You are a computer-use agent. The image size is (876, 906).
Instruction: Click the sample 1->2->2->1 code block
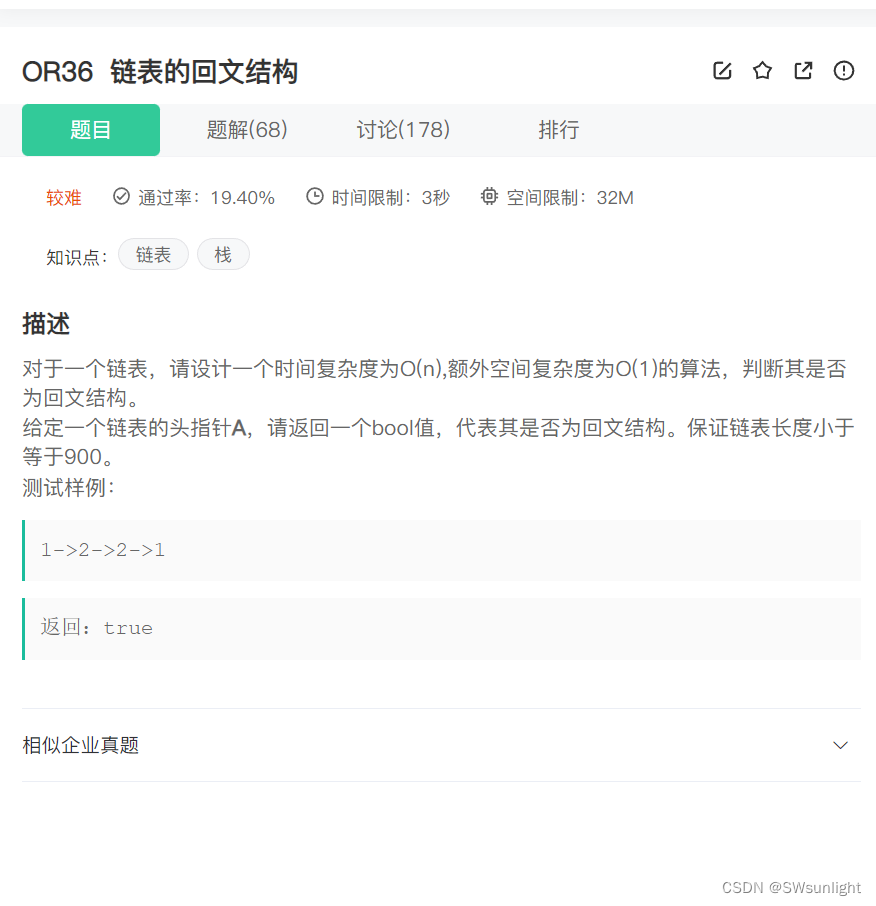coord(441,550)
